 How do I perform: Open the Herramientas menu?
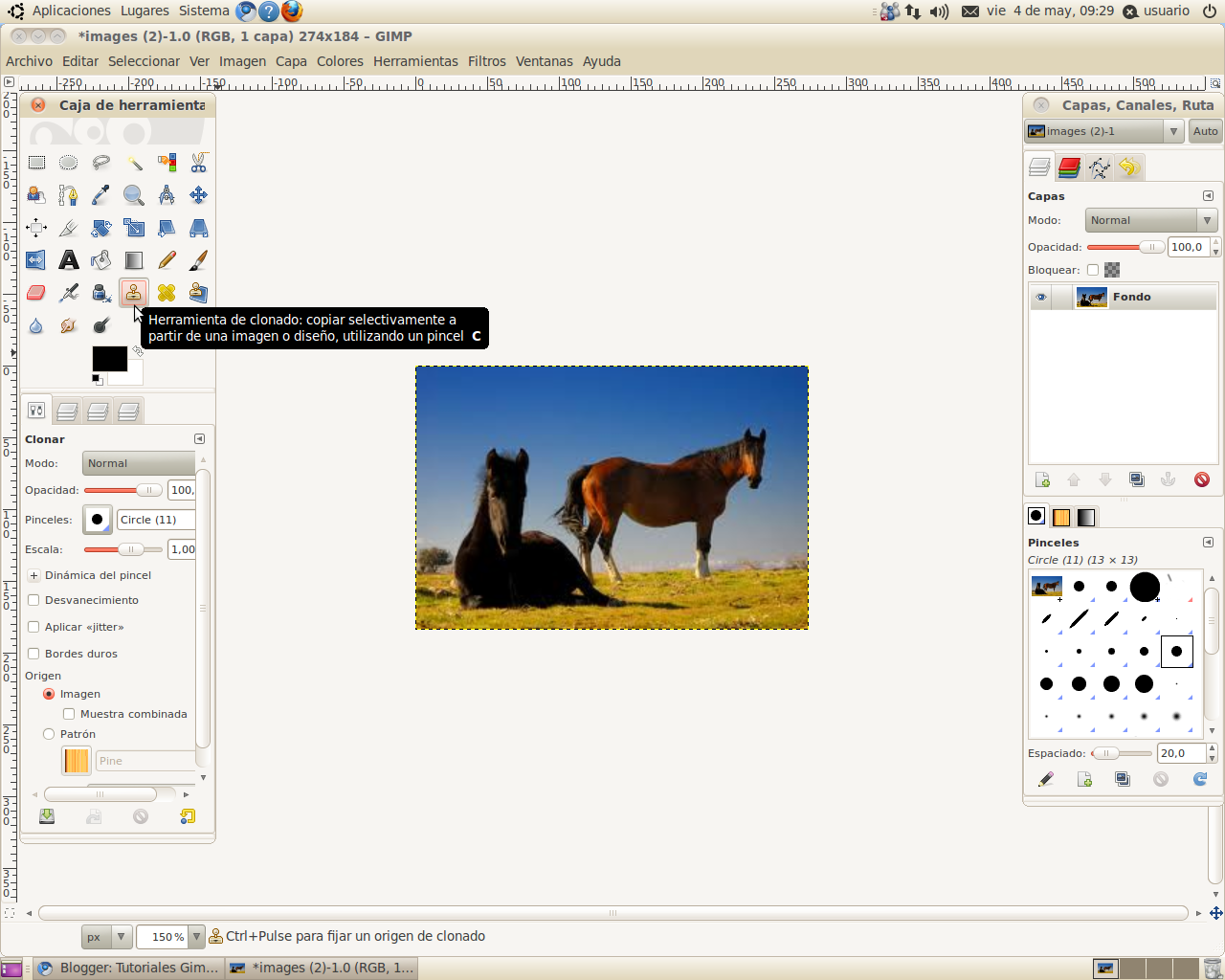tap(415, 61)
